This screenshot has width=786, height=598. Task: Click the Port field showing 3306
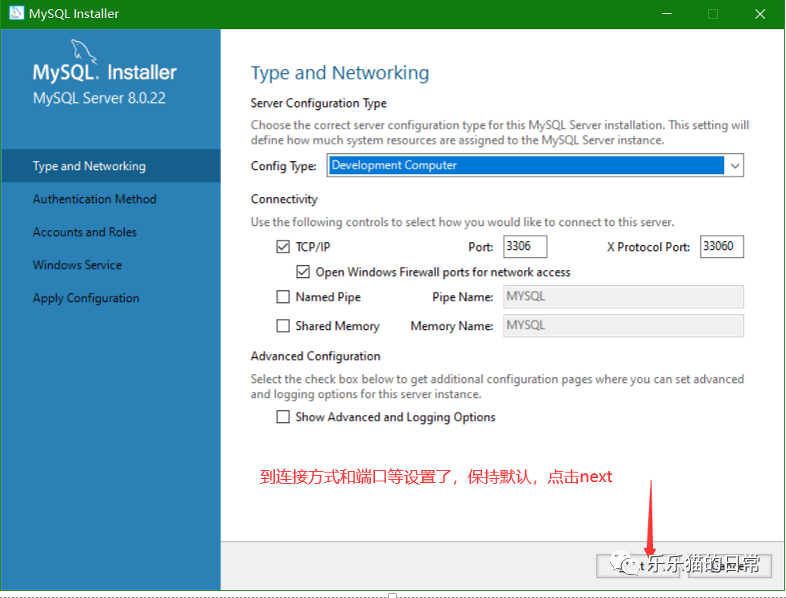tap(525, 246)
